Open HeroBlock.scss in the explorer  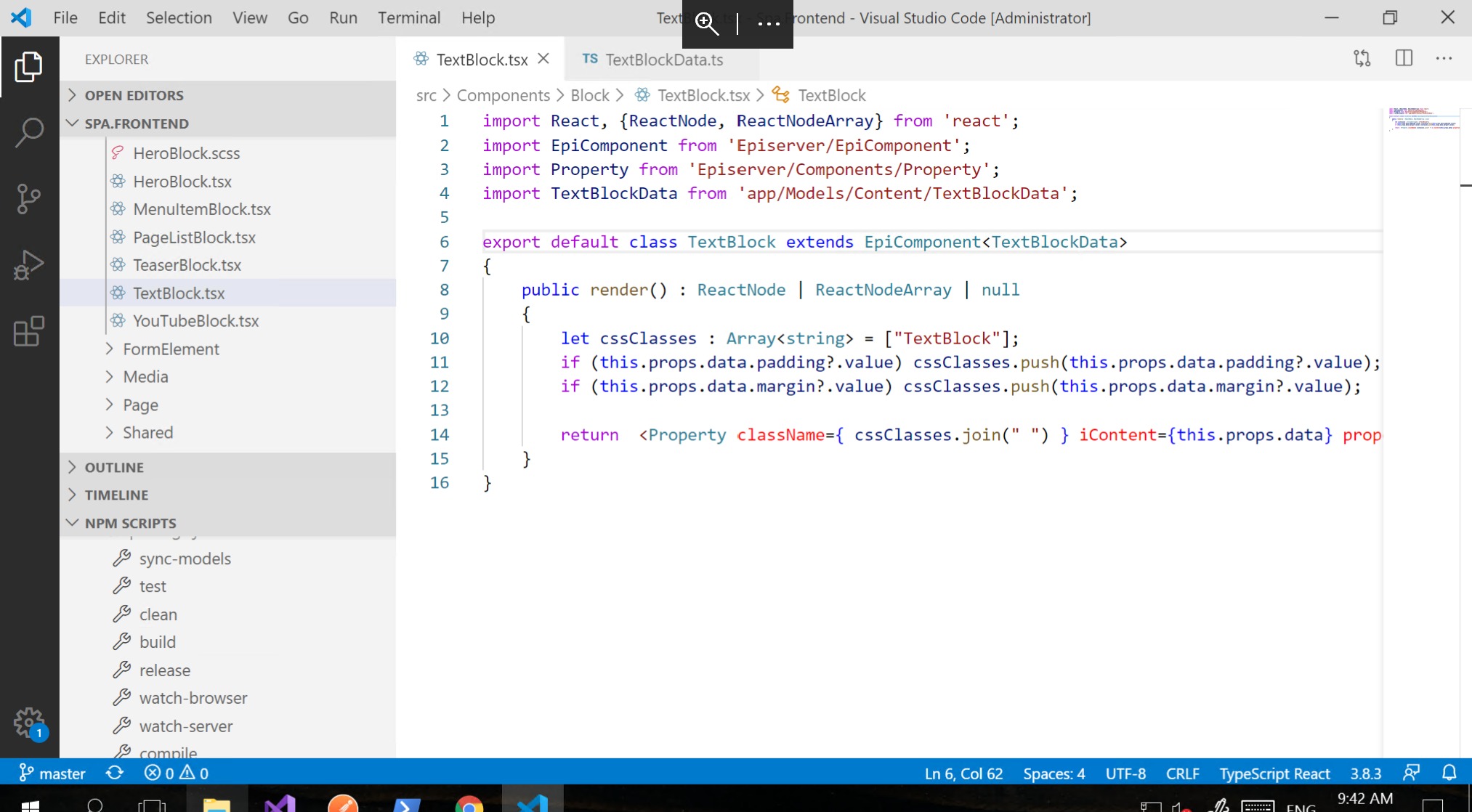pyautogui.click(x=186, y=153)
